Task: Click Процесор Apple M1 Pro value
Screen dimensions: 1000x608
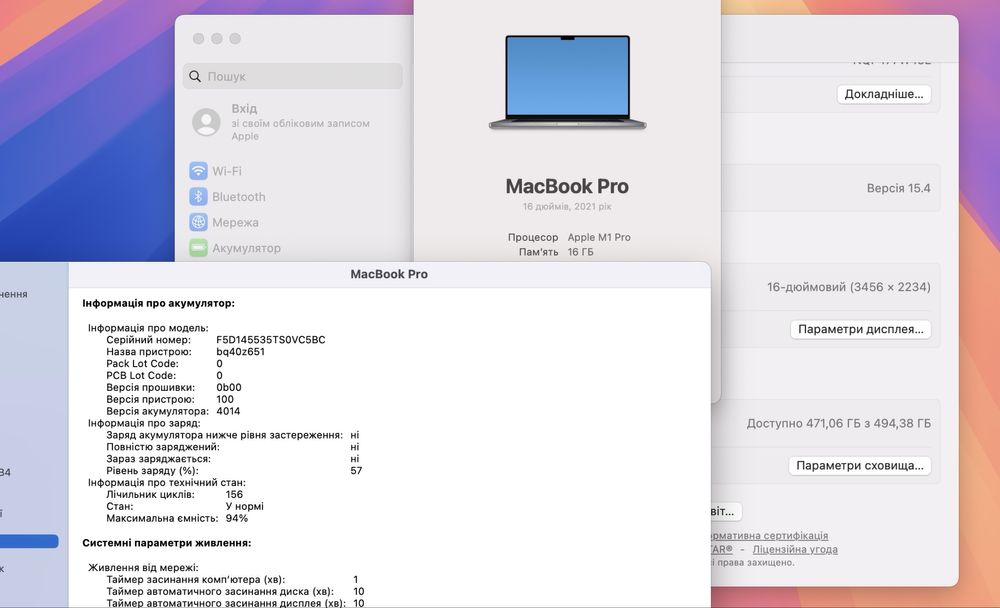Action: (599, 237)
